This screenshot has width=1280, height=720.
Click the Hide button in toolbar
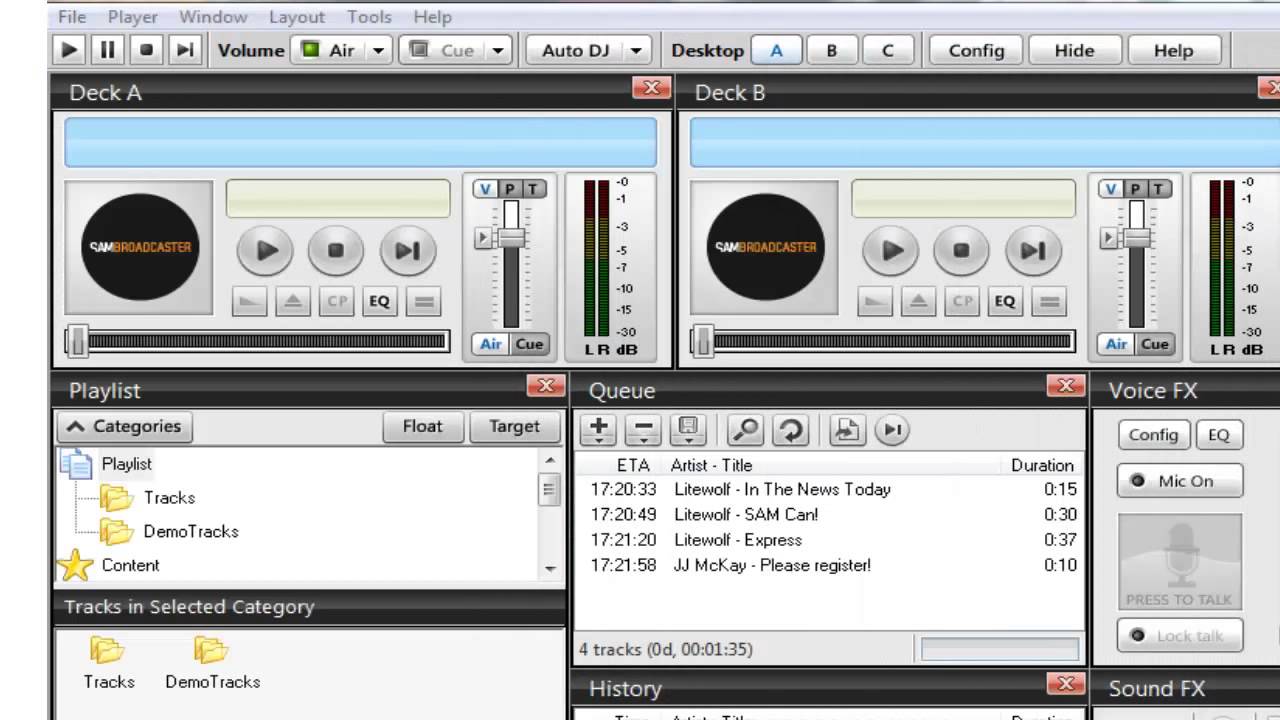tap(1074, 50)
